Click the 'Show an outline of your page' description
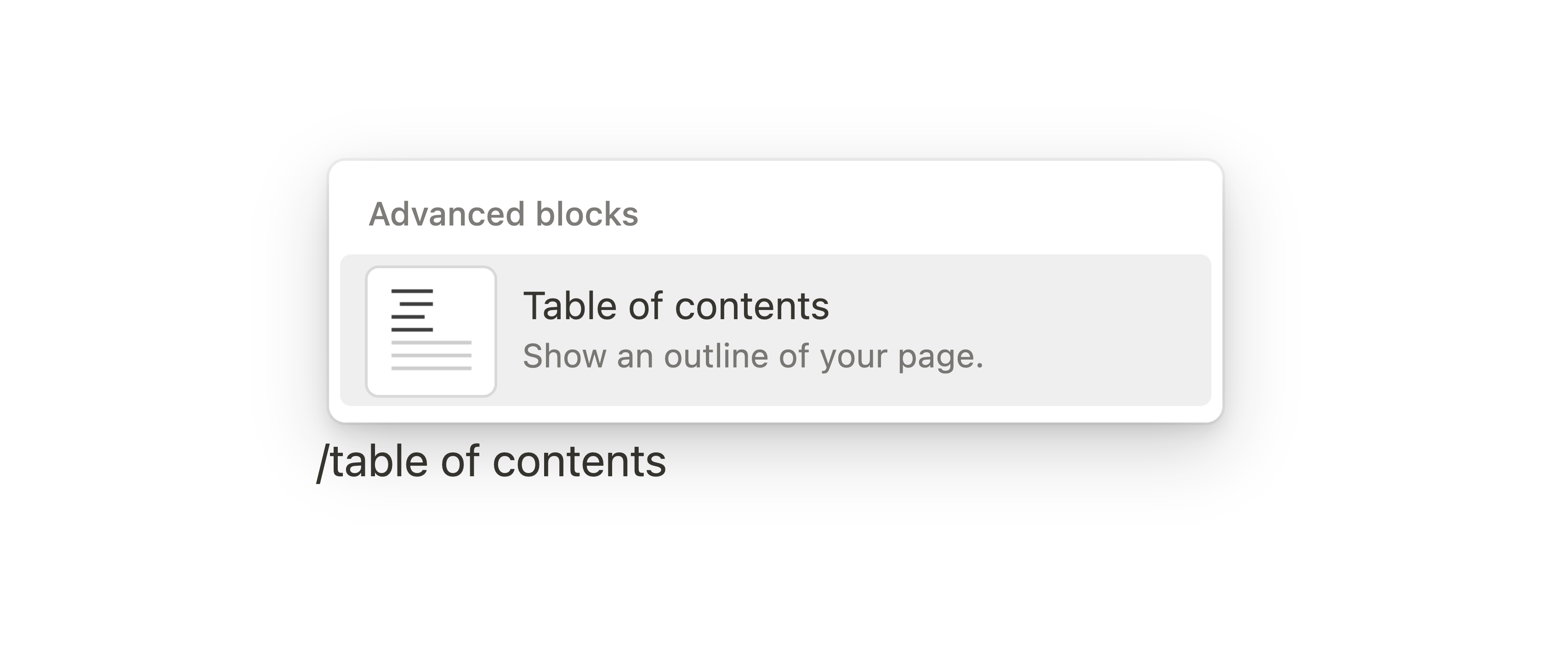 pyautogui.click(x=752, y=356)
